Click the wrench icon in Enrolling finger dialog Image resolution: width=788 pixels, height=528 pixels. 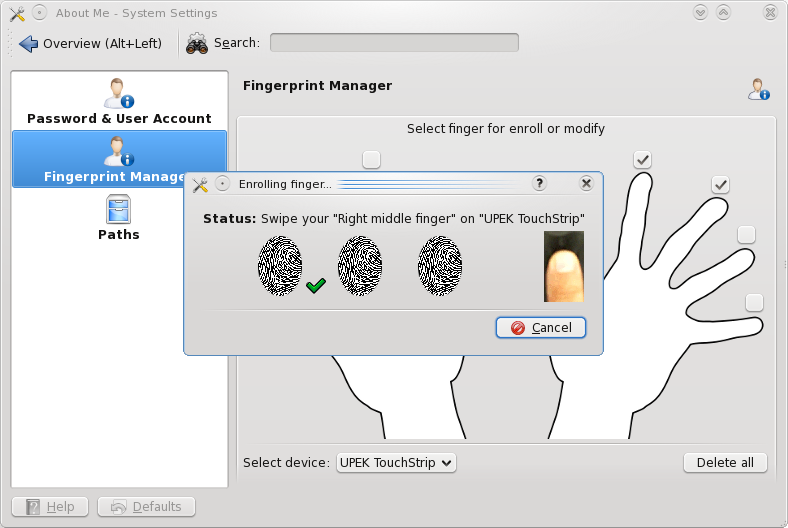point(200,184)
